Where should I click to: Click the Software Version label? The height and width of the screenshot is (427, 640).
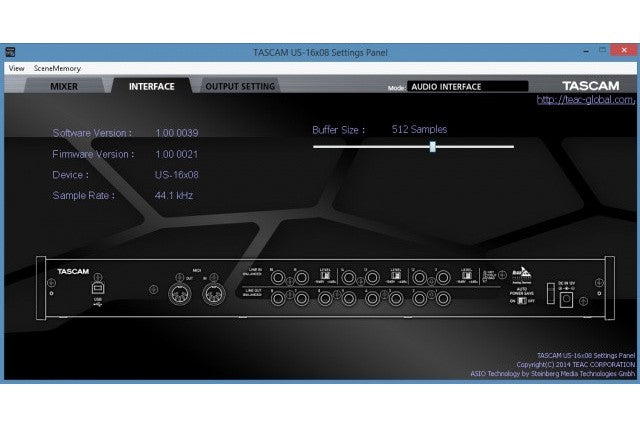coord(92,133)
